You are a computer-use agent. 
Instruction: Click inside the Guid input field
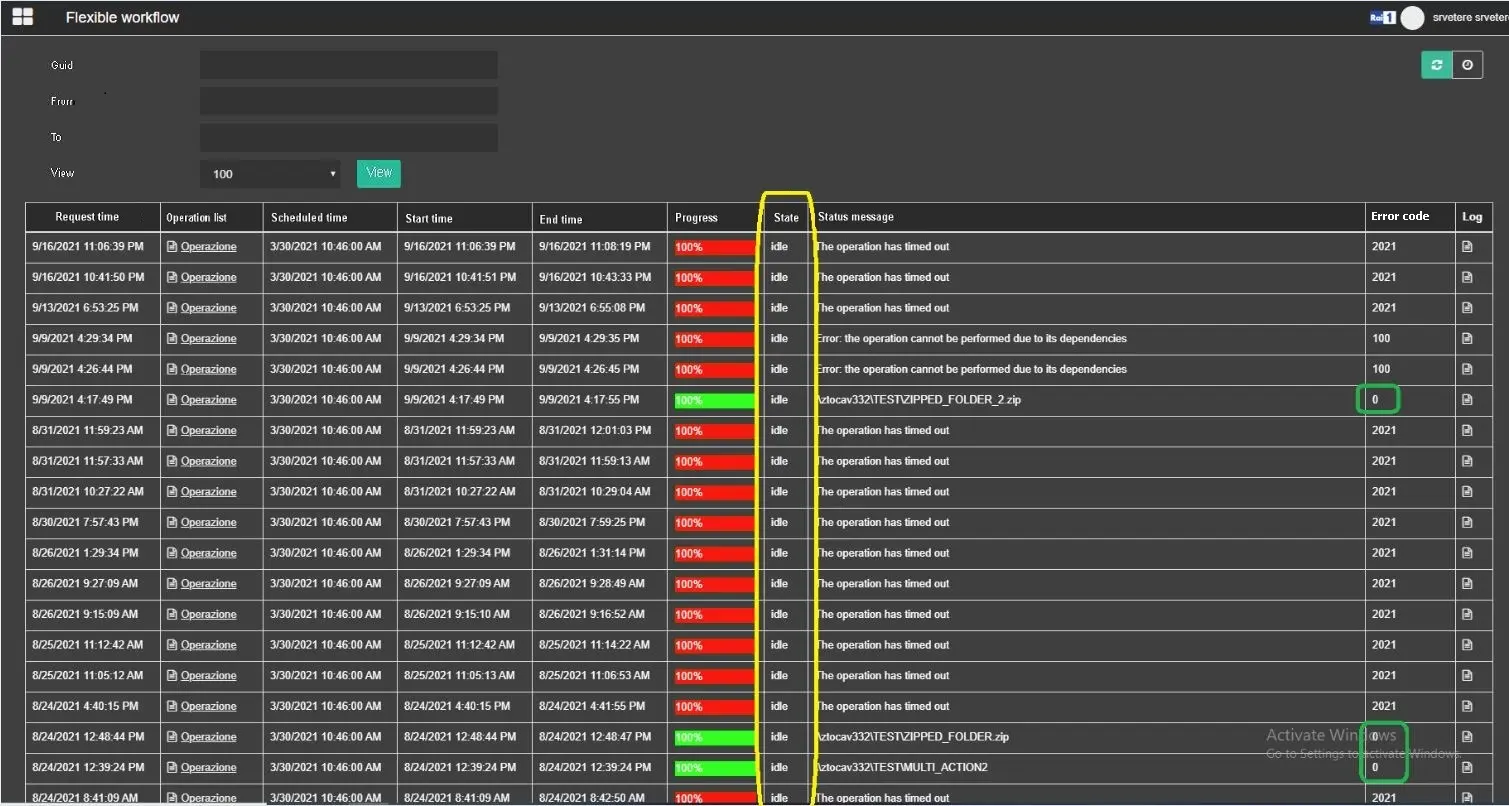click(x=348, y=65)
